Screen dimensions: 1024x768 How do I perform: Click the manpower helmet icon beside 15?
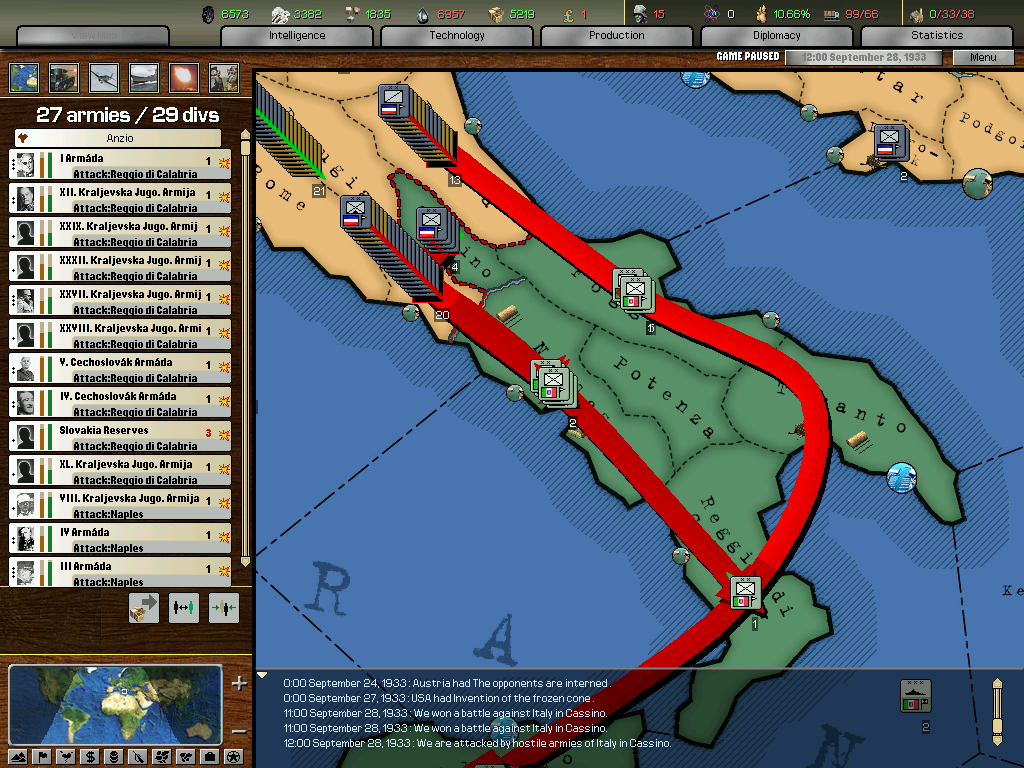click(640, 14)
